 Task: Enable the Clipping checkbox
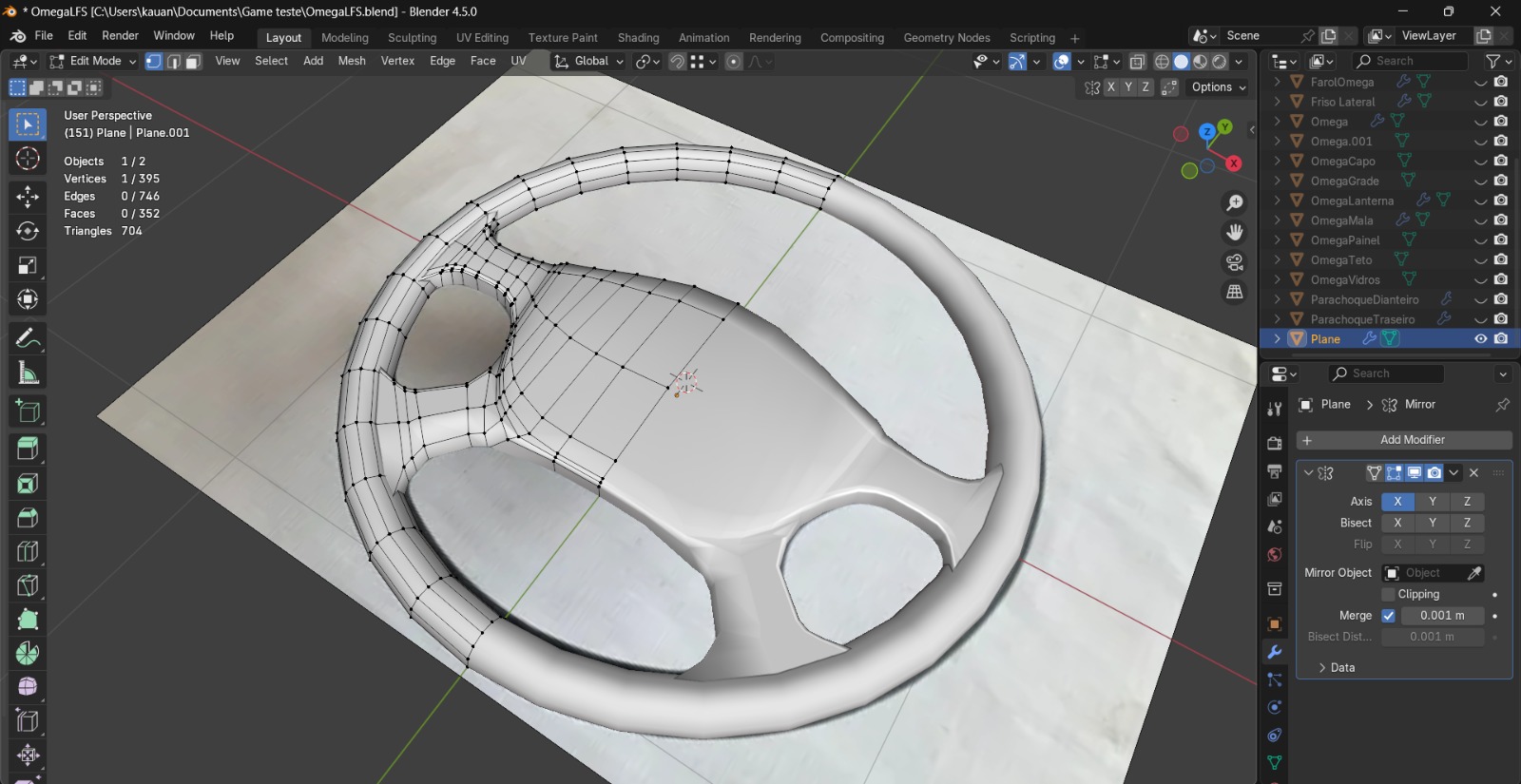click(1388, 595)
